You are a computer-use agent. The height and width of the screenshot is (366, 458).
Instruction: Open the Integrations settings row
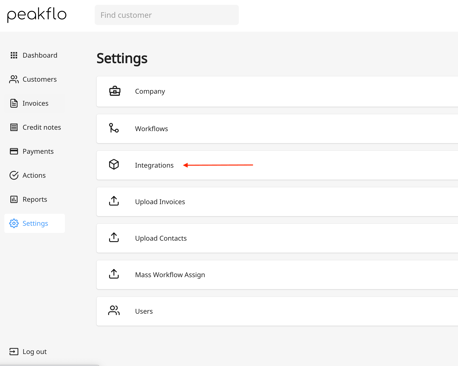[x=277, y=165]
